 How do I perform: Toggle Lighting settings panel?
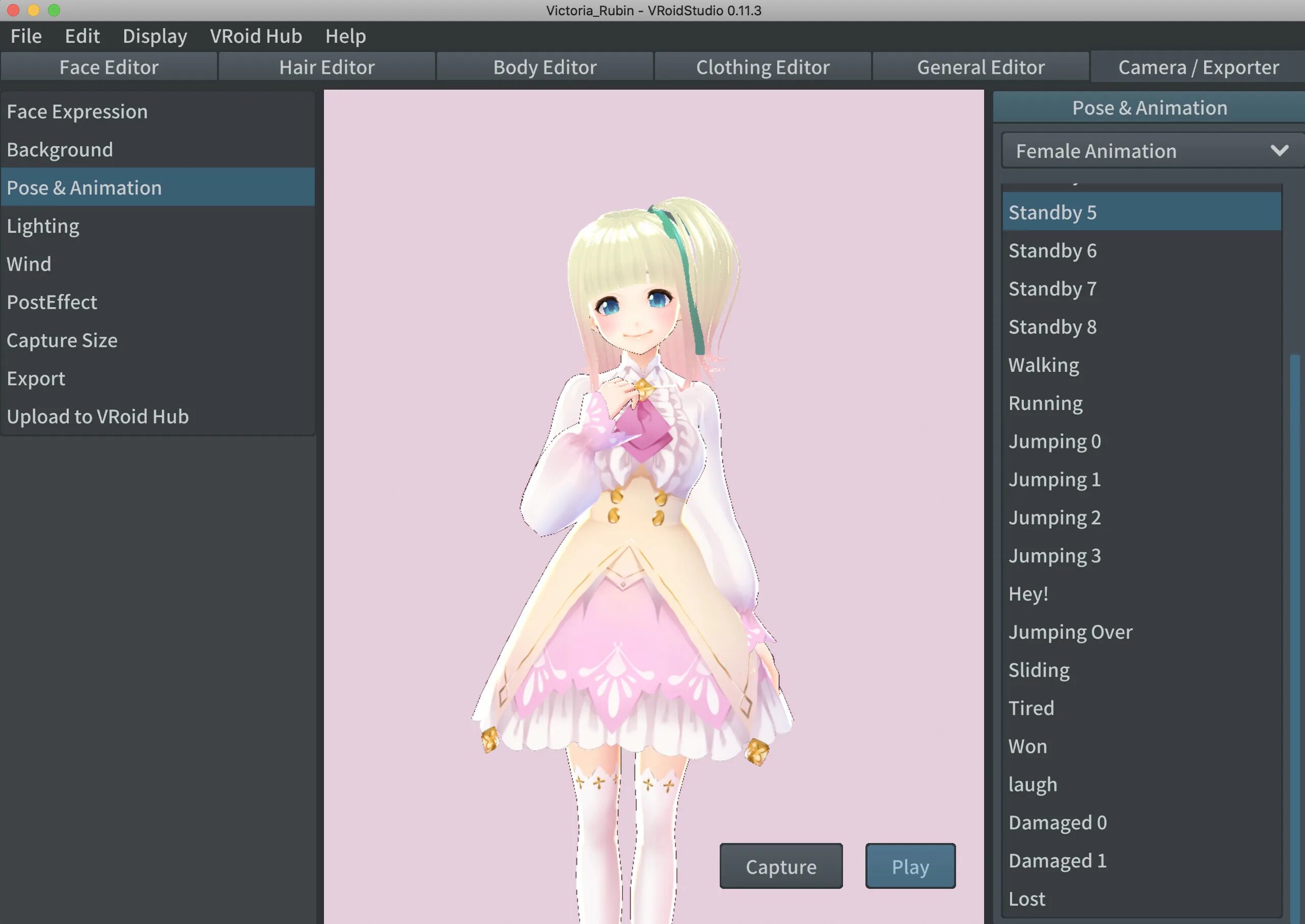[43, 225]
